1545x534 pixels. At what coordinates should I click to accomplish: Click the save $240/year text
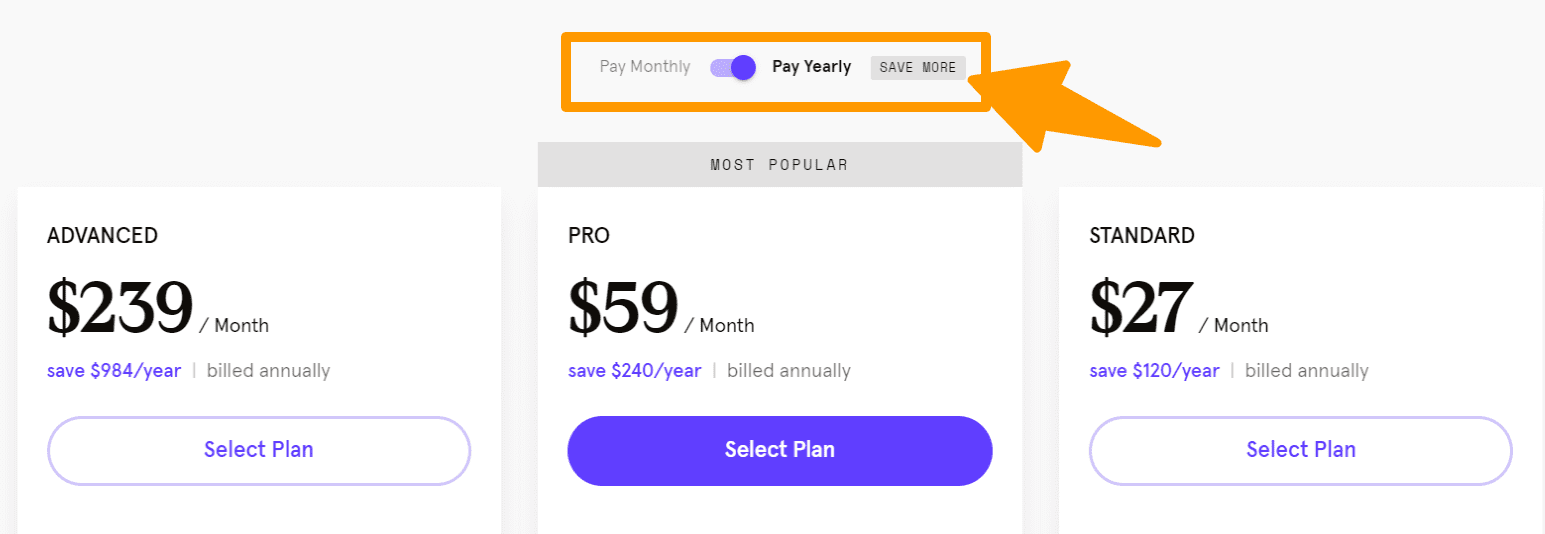[x=635, y=371]
